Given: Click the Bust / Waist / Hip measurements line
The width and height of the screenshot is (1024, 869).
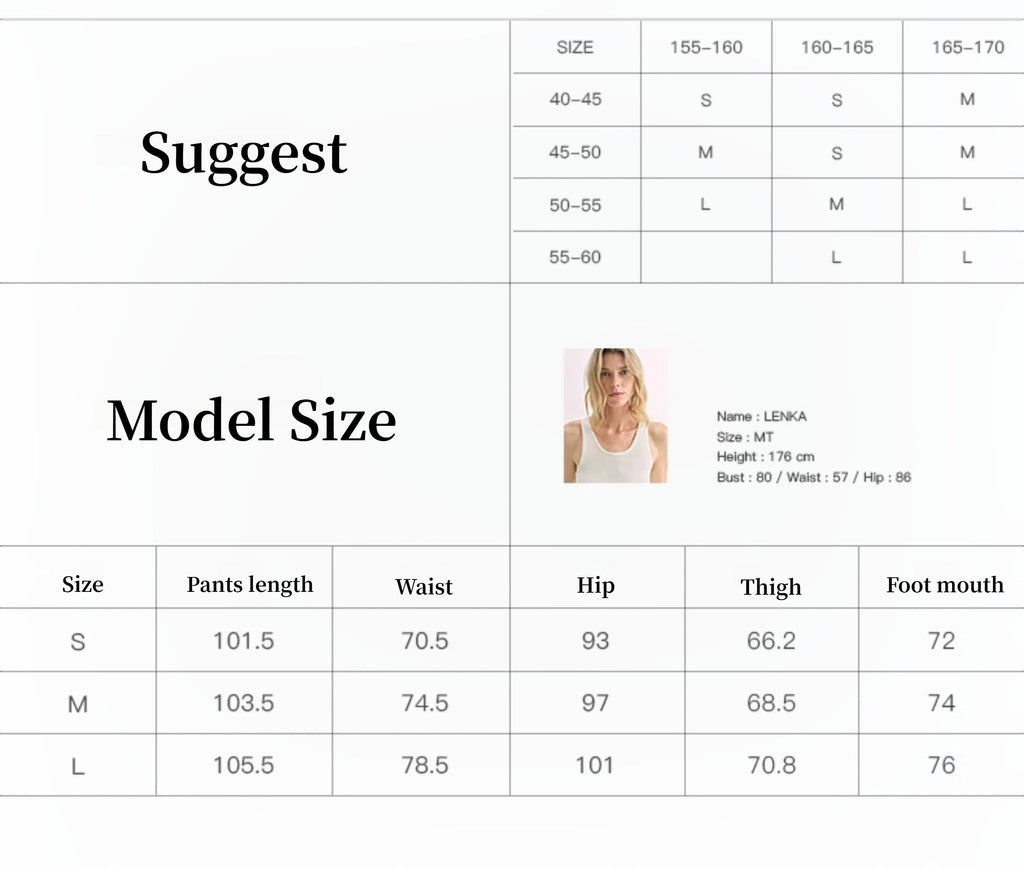Looking at the screenshot, I should click(x=813, y=478).
